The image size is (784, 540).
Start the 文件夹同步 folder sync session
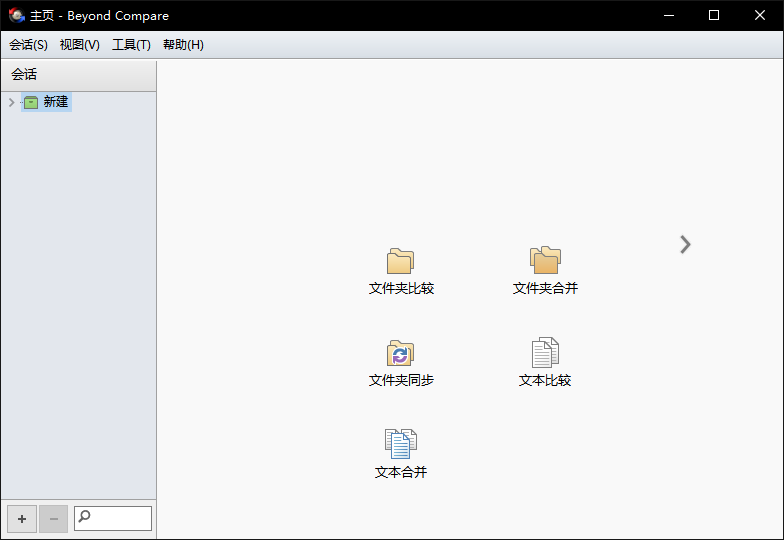400,364
